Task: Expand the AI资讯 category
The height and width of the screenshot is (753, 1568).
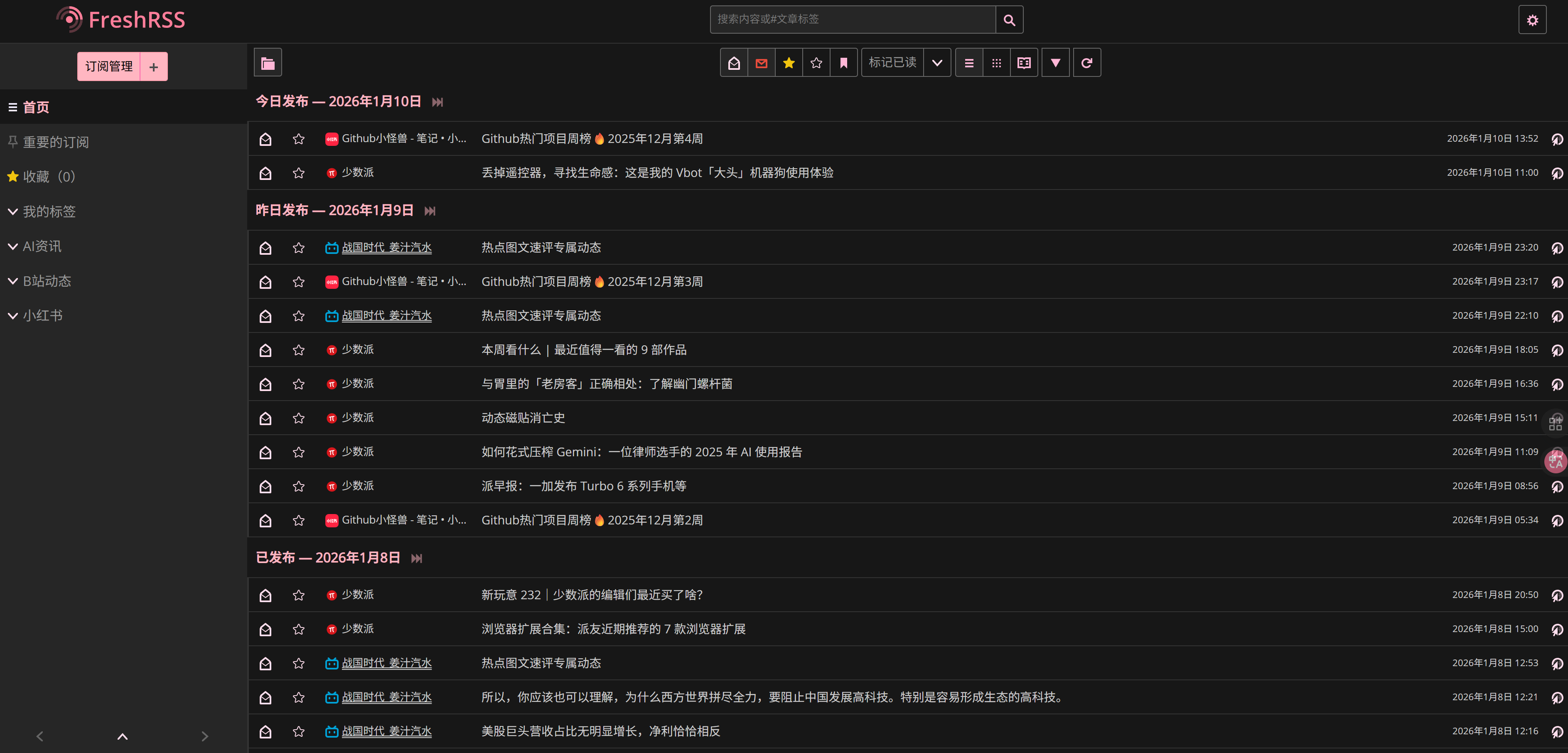Action: coord(13,246)
